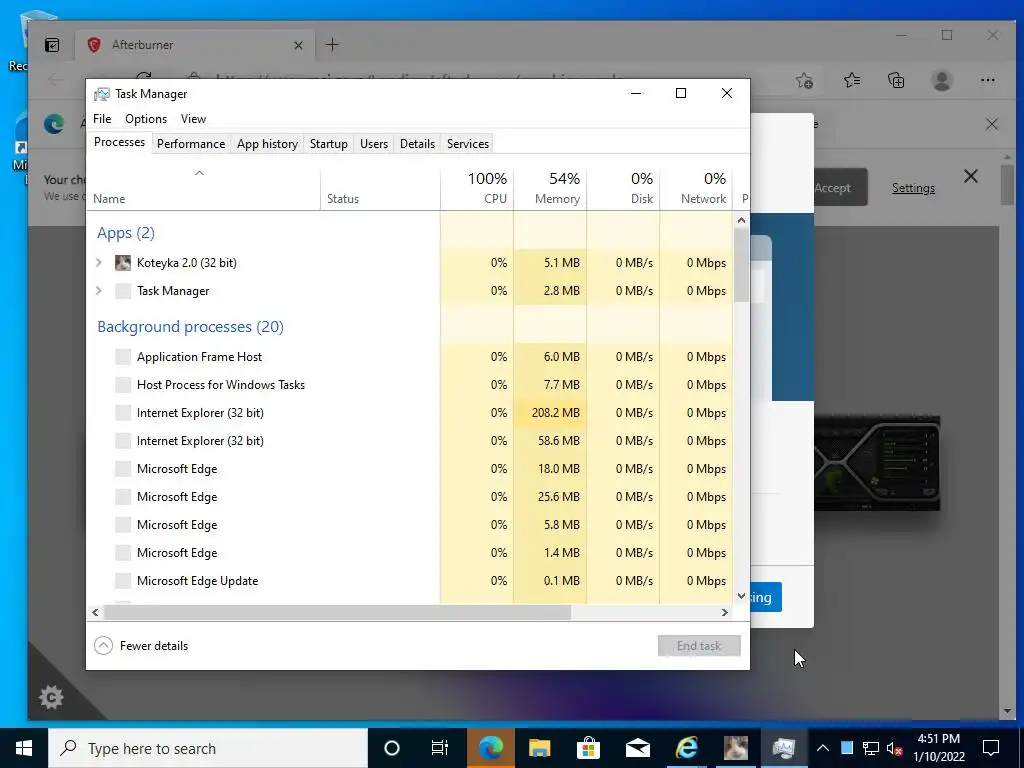Click Microsoft Edge Update process icon
The height and width of the screenshot is (768, 1024).
(123, 581)
